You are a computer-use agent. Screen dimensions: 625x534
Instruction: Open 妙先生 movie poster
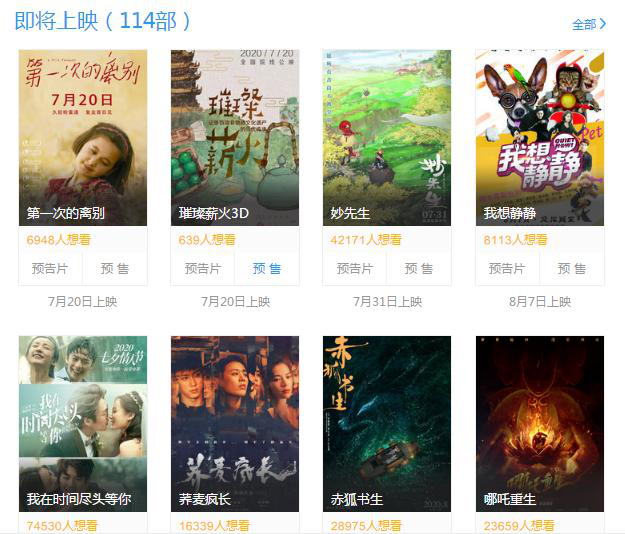(x=387, y=137)
